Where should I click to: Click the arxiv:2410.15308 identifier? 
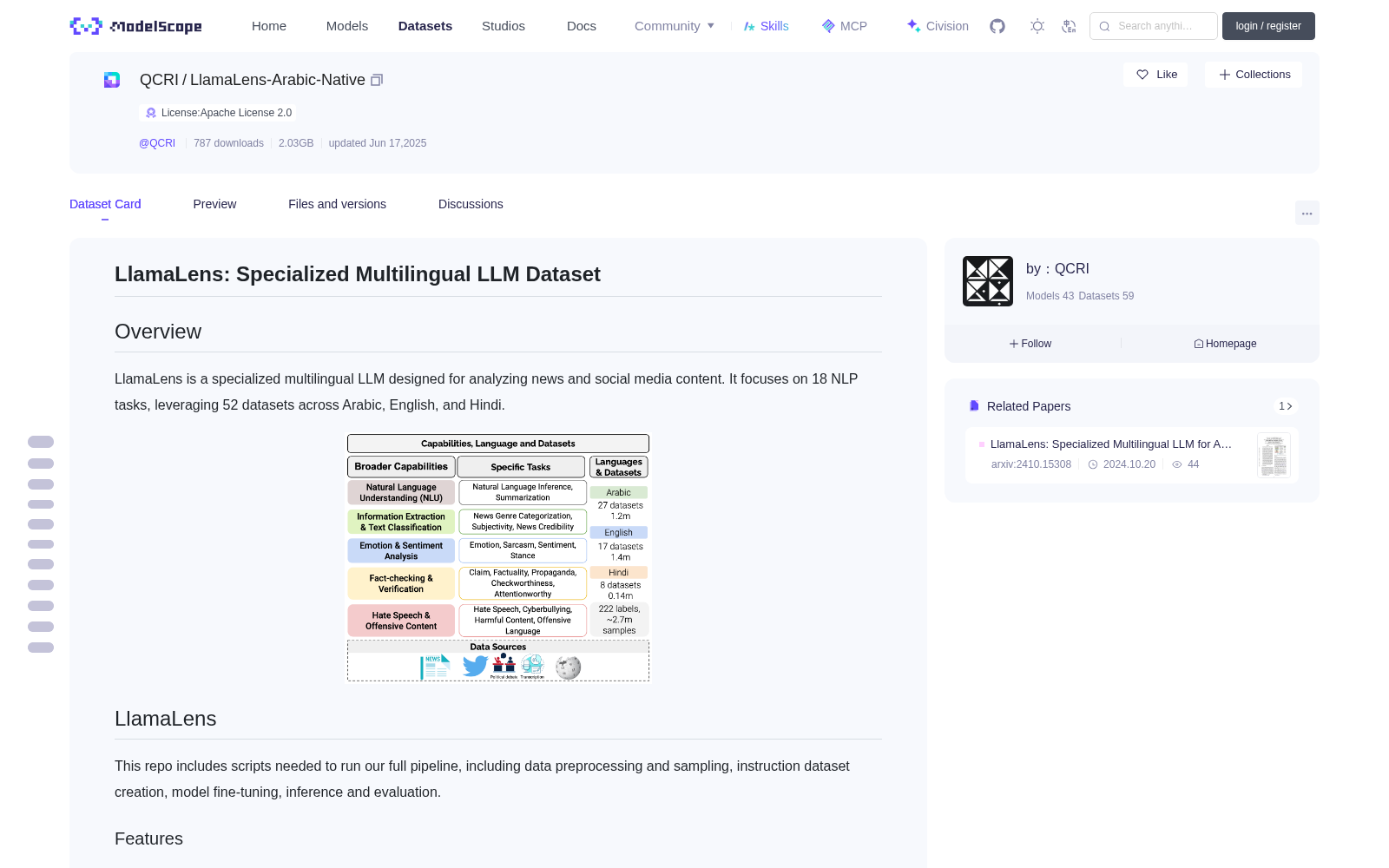coord(1031,464)
